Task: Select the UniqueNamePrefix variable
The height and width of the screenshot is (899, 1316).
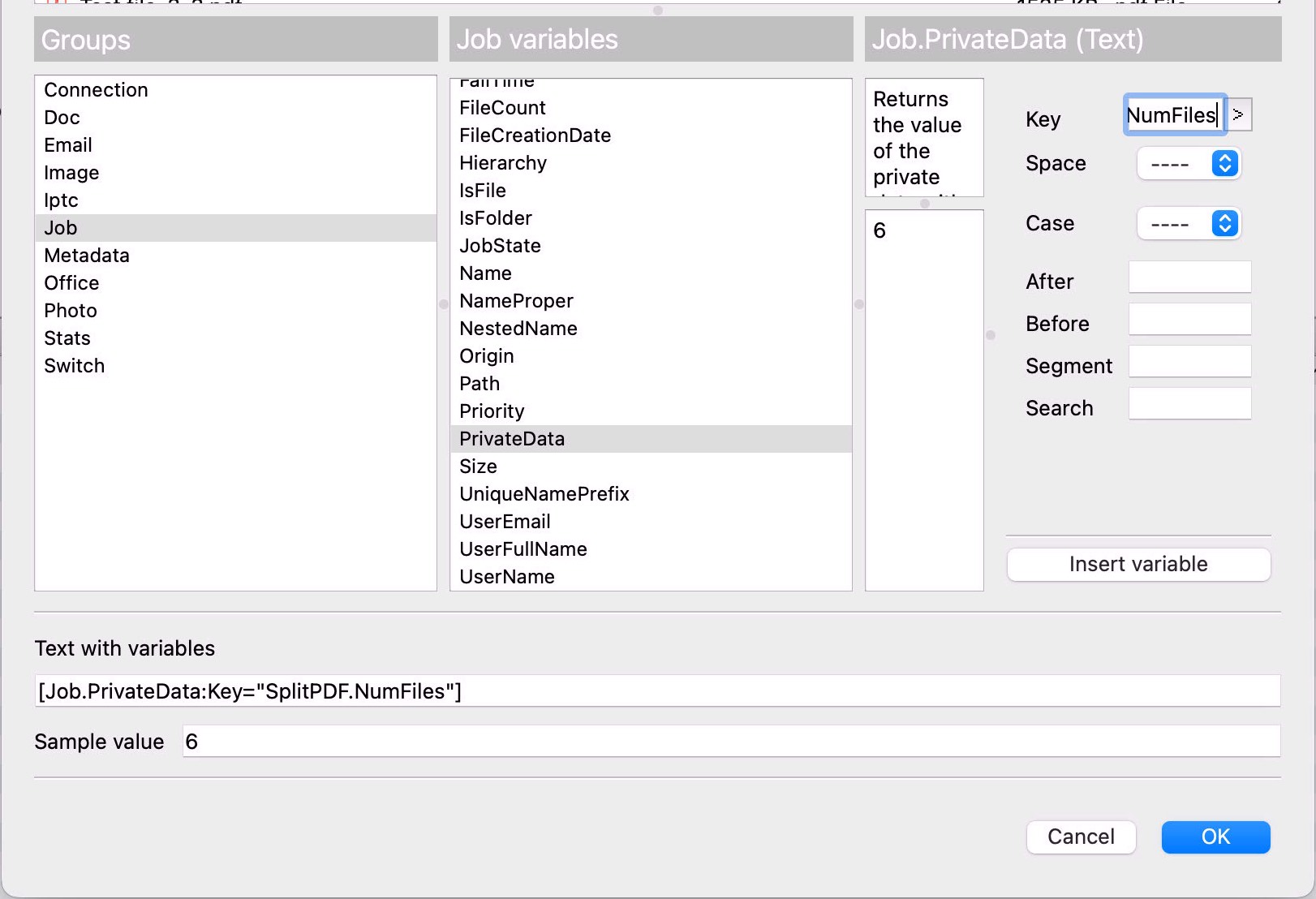Action: 544,493
